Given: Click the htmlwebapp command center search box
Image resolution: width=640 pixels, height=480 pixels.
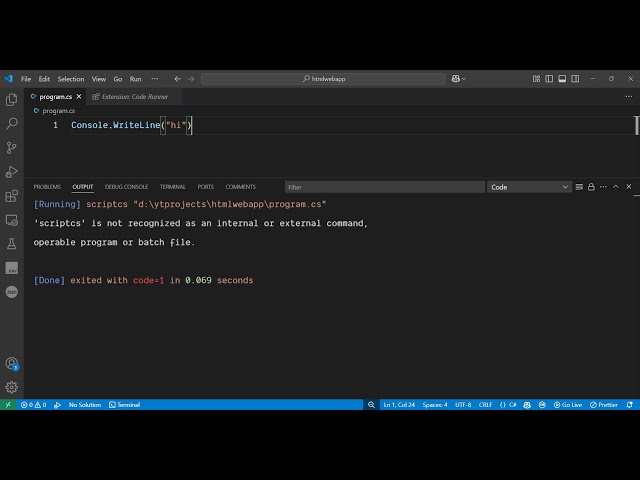Looking at the screenshot, I should pos(323,79).
